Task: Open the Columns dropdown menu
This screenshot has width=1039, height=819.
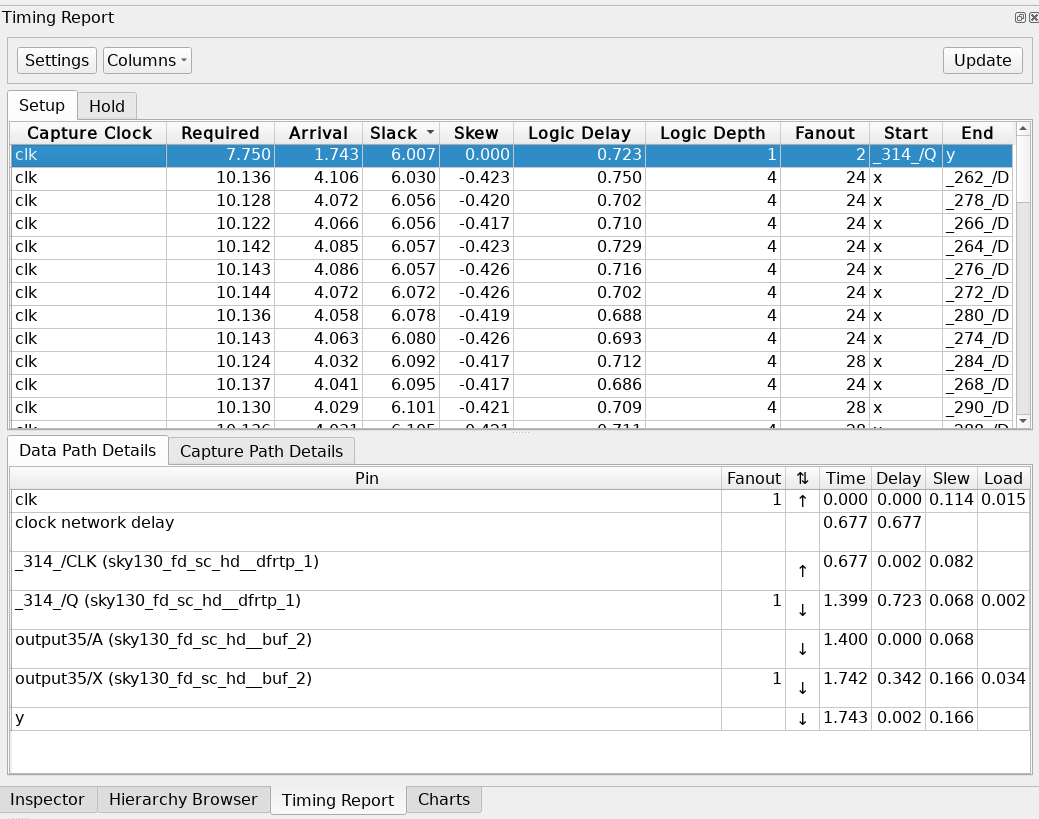Action: [x=147, y=60]
